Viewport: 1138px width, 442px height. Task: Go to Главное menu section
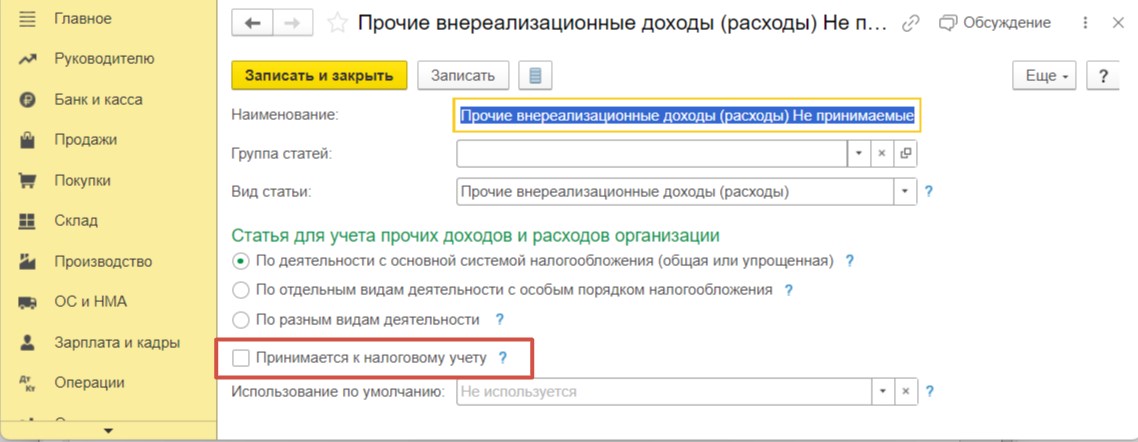coord(83,18)
